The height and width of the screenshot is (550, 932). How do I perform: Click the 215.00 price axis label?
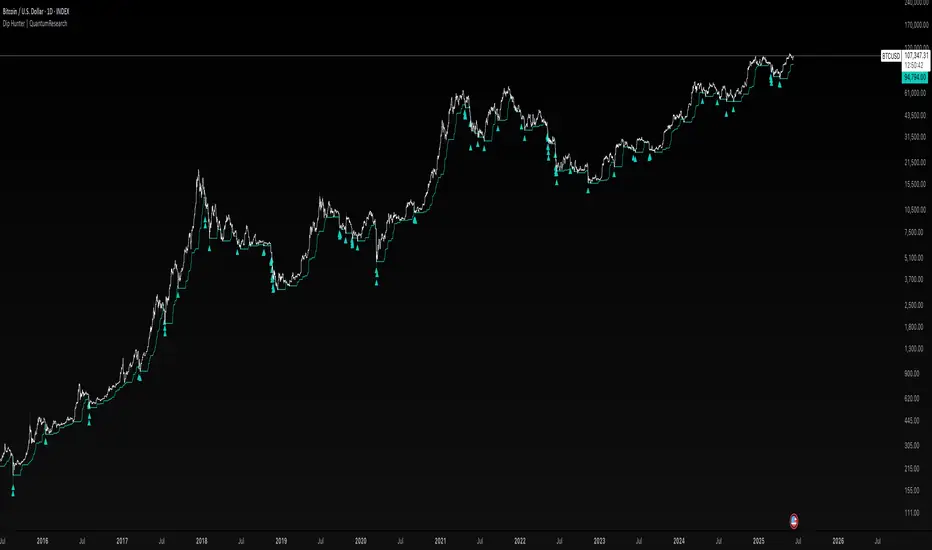pos(912,469)
